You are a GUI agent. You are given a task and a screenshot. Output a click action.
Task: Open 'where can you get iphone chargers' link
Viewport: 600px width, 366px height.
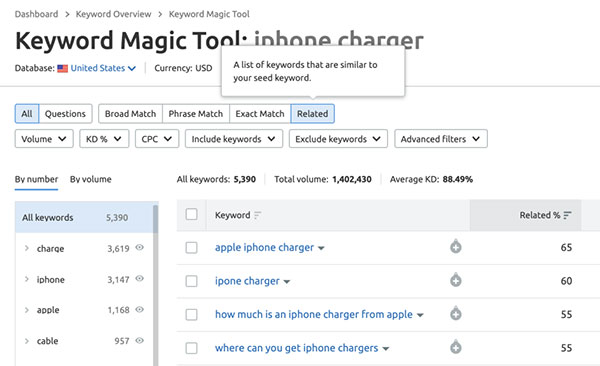click(x=297, y=348)
